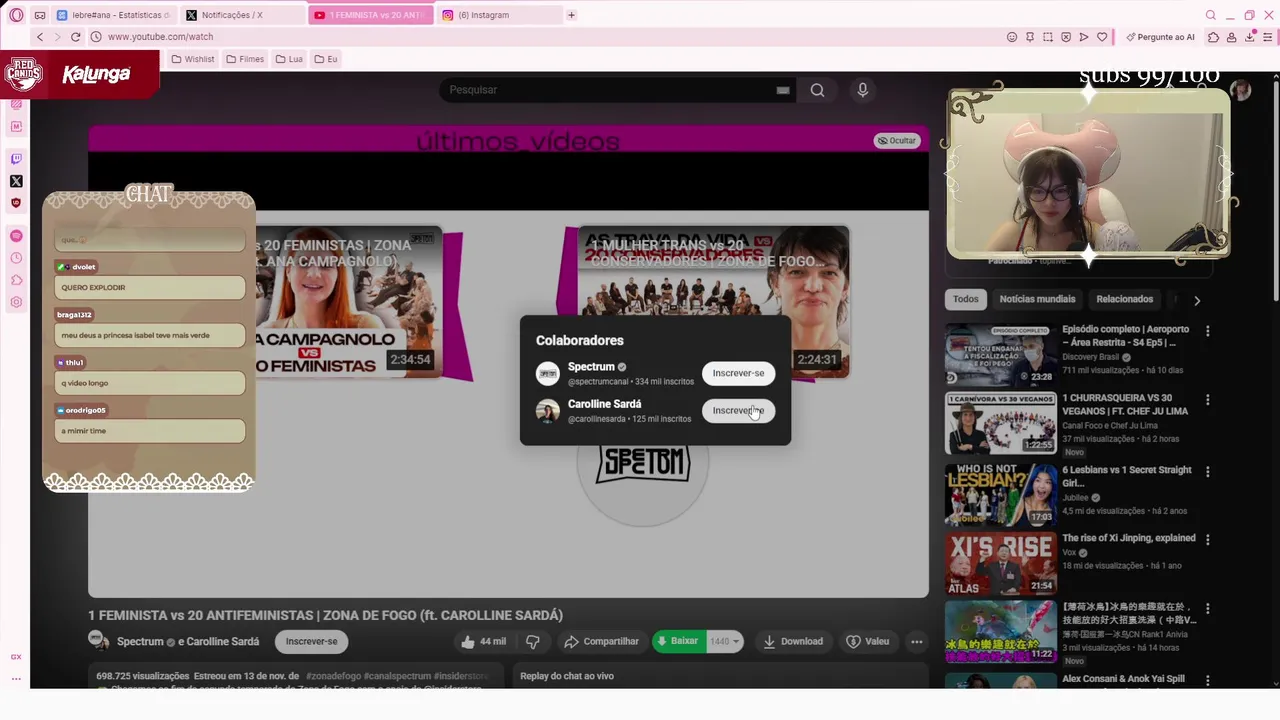1280x720 pixels.
Task: Open the player send arrow icon
Action: point(1084,37)
